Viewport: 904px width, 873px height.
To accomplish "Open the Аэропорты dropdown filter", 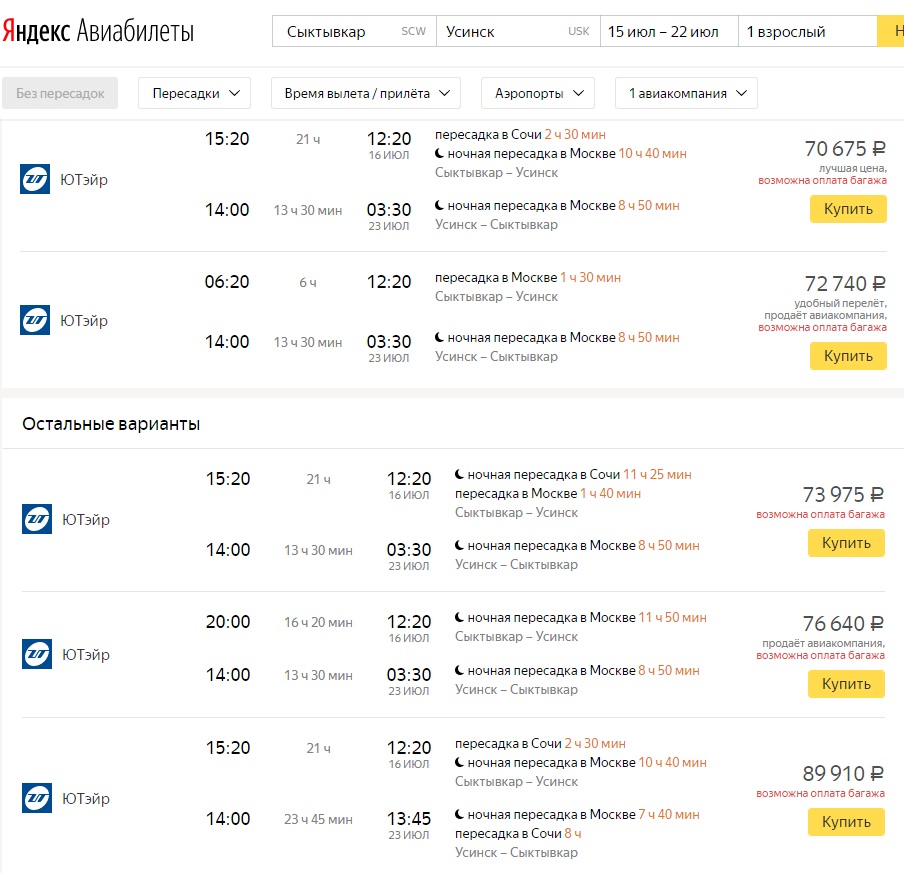I will 537,93.
